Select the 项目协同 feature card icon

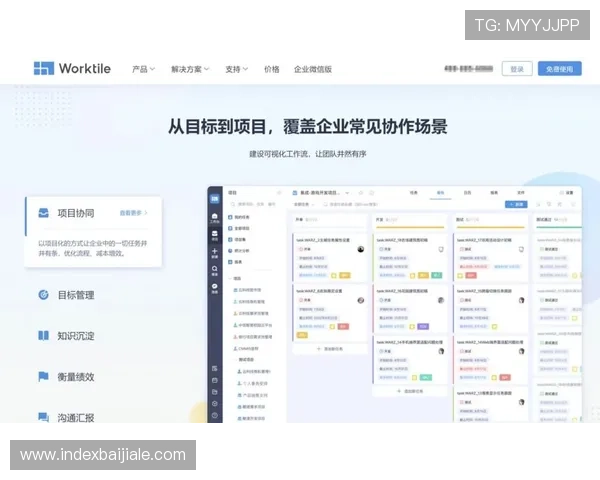pyautogui.click(x=44, y=213)
